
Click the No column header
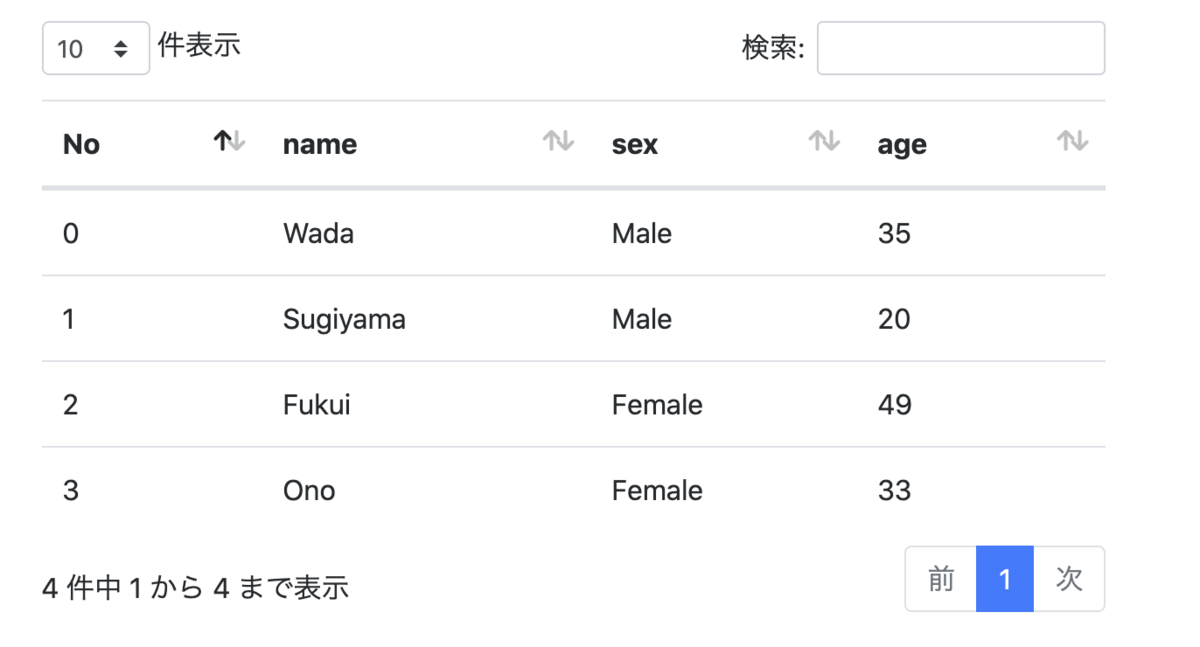coord(81,145)
